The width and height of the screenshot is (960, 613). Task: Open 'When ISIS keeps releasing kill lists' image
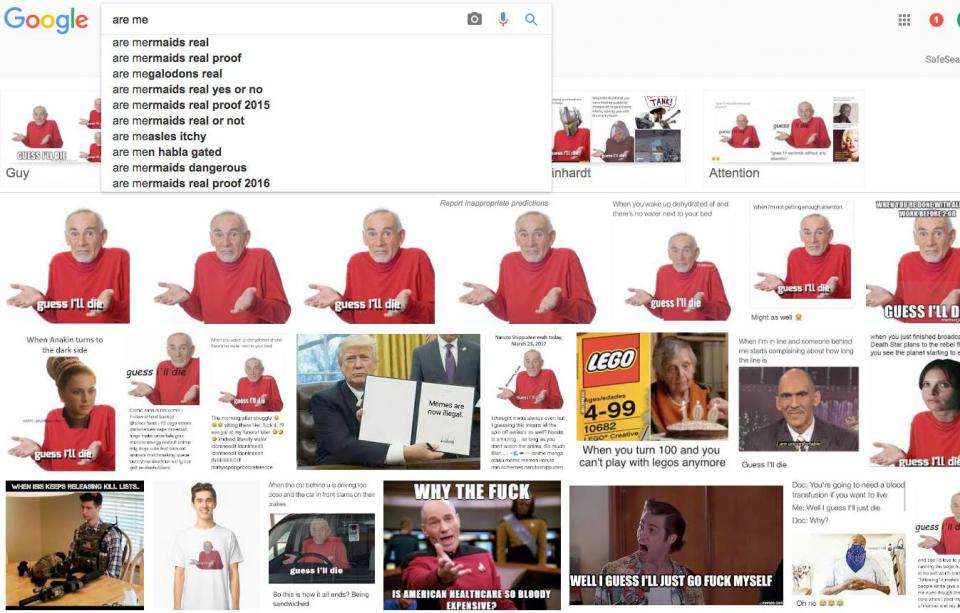click(75, 545)
